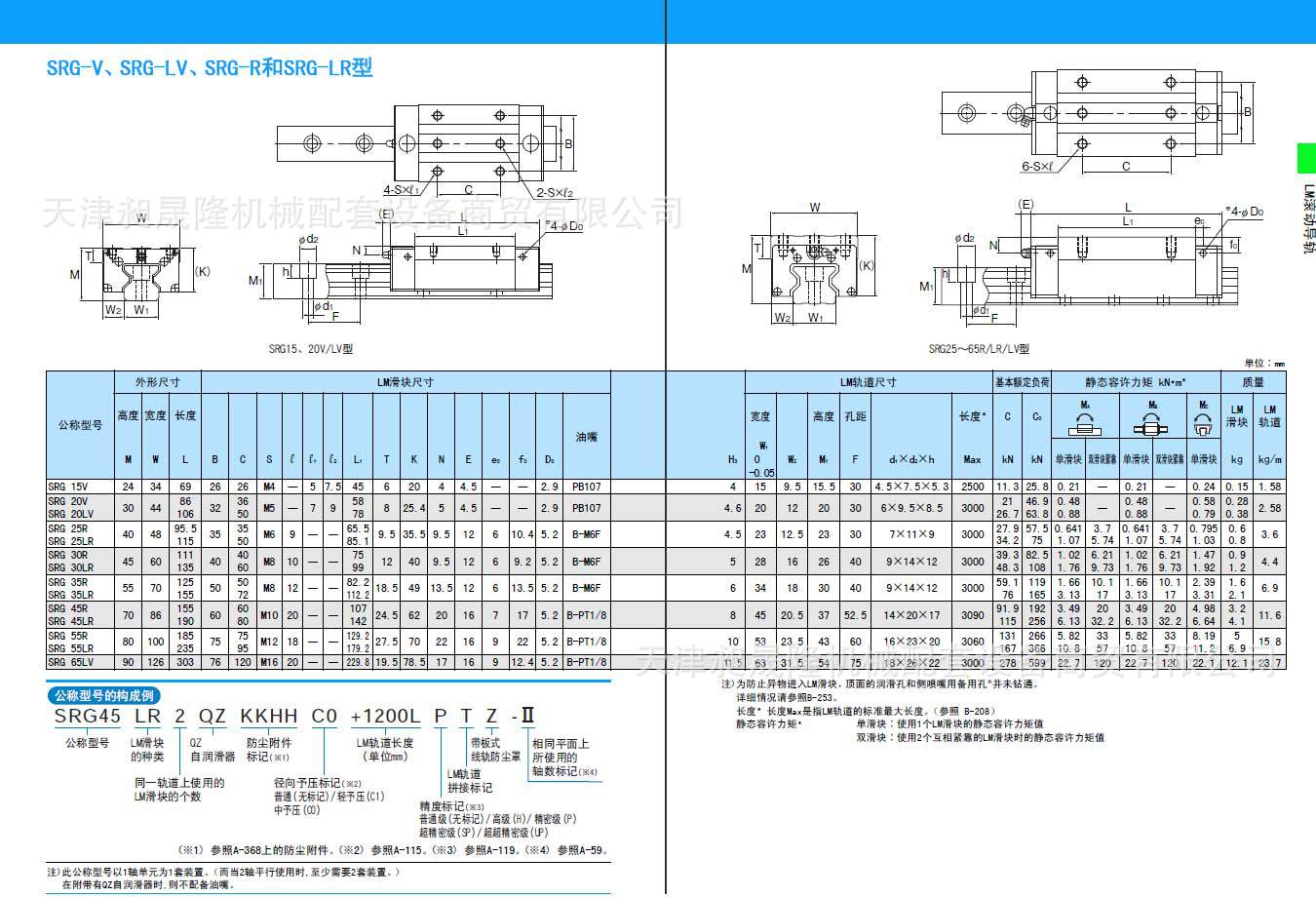
Task: Click B-M6F in the SRG 25R row
Action: tap(586, 534)
